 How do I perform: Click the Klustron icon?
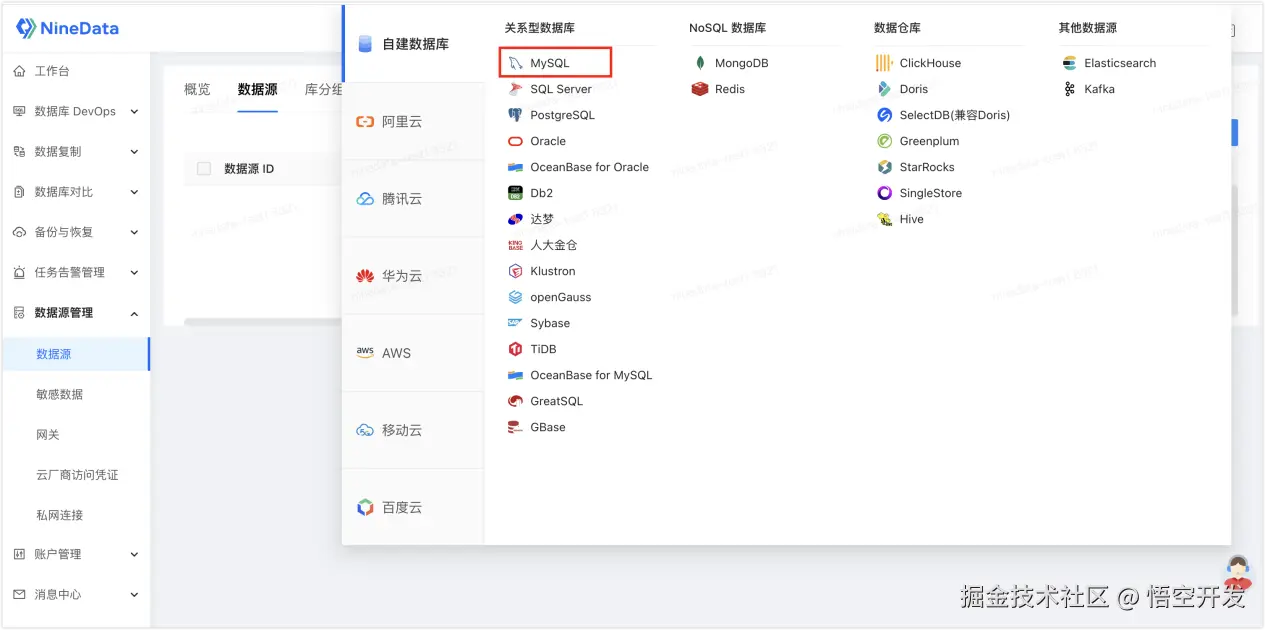pyautogui.click(x=515, y=271)
